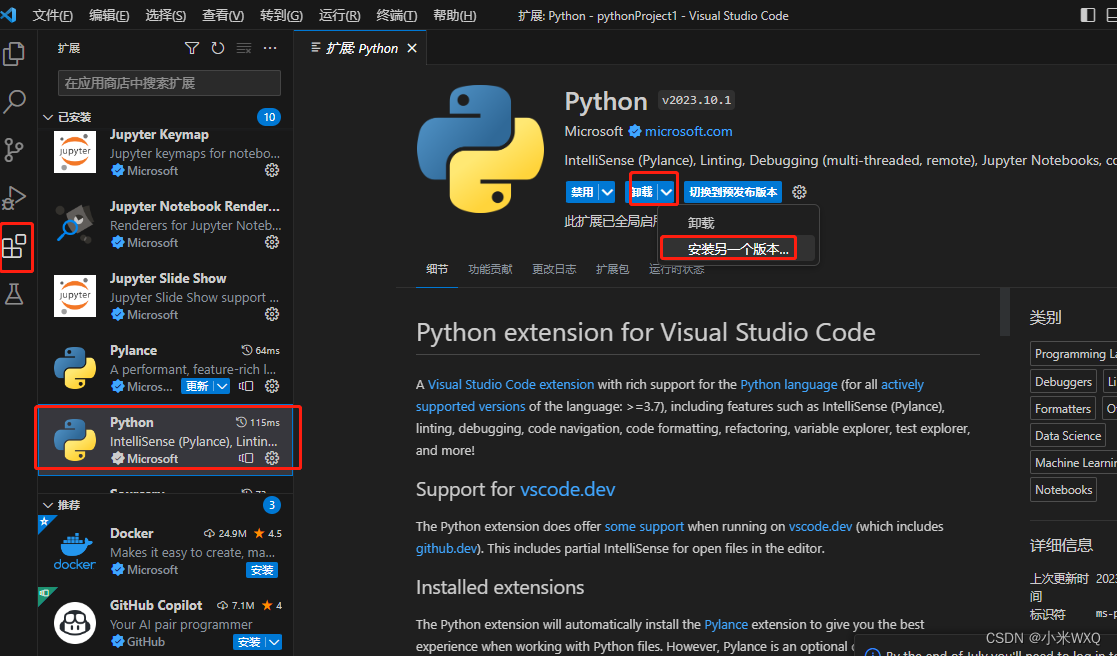Click the 禁用 button
1117x656 pixels.
point(582,192)
